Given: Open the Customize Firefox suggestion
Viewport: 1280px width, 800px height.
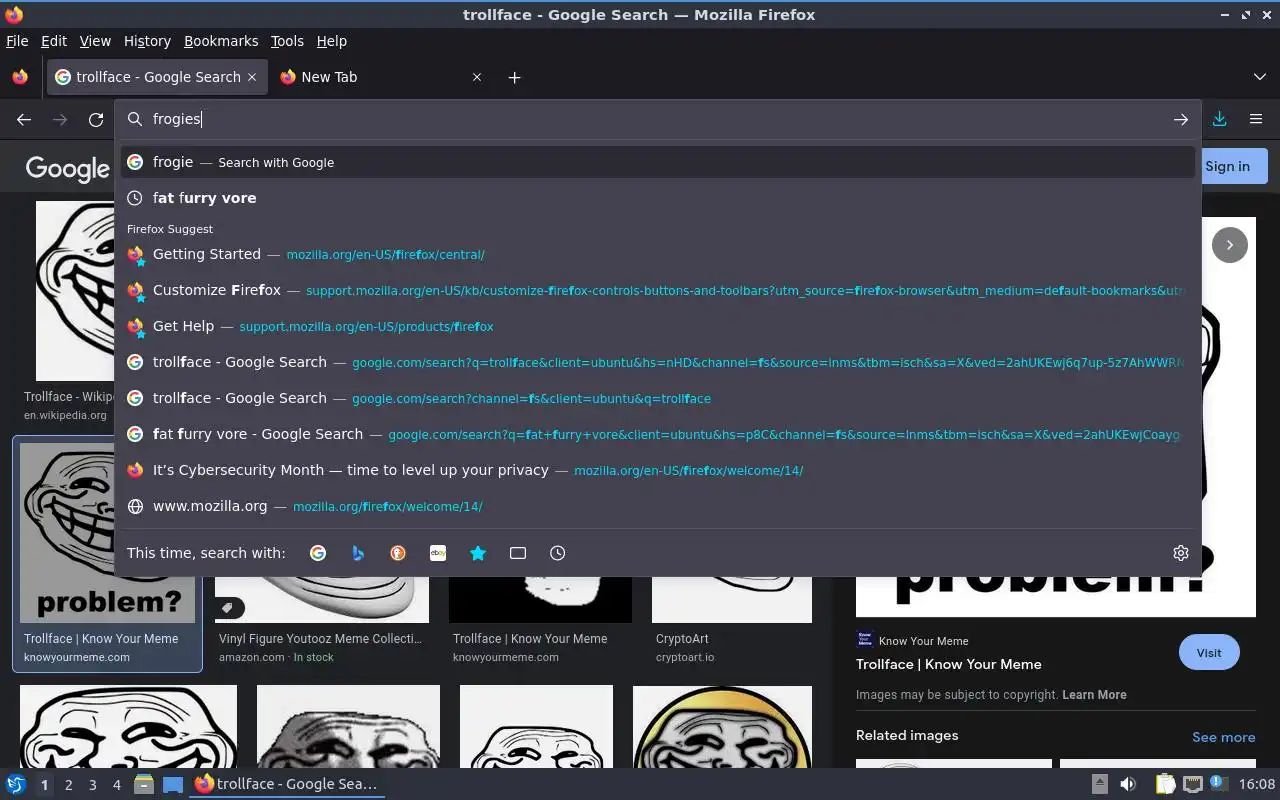Looking at the screenshot, I should pyautogui.click(x=658, y=290).
